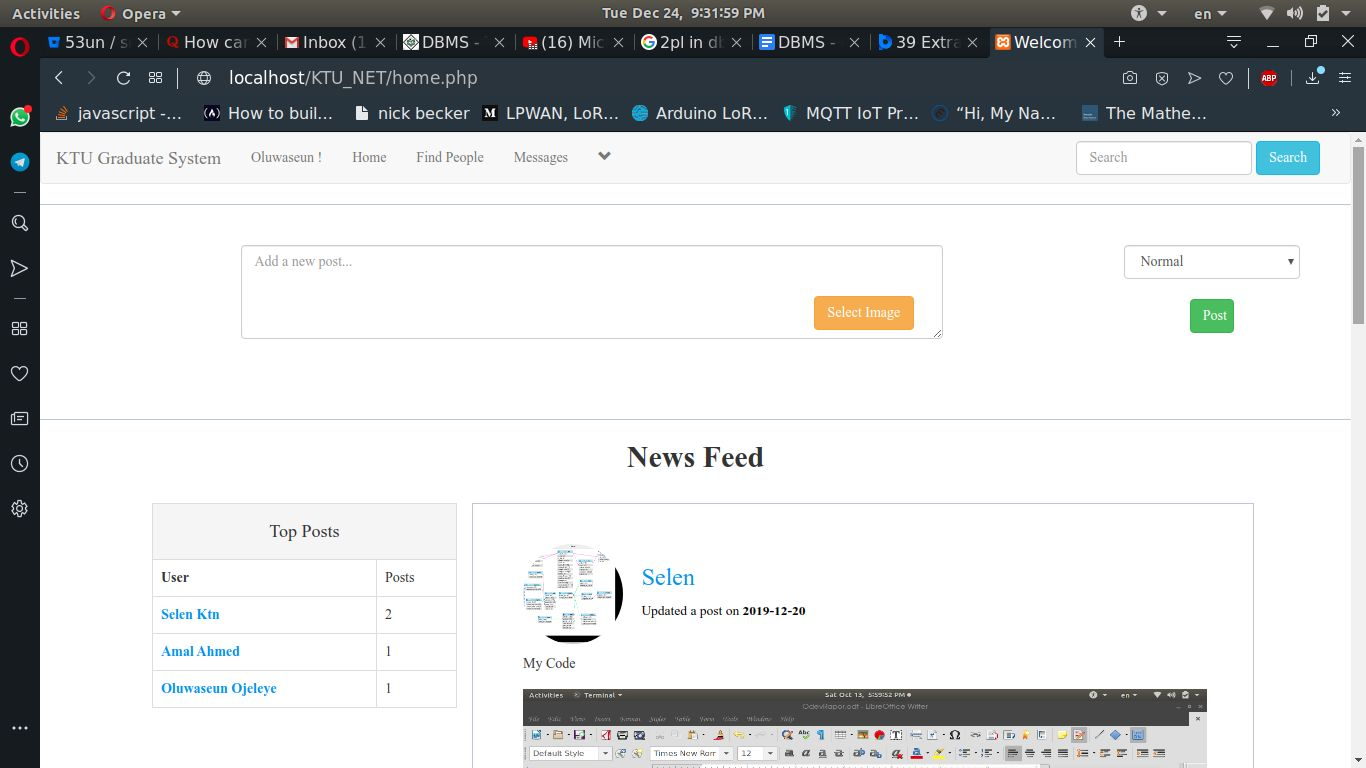Open history clock icon in sidebar

point(19,464)
